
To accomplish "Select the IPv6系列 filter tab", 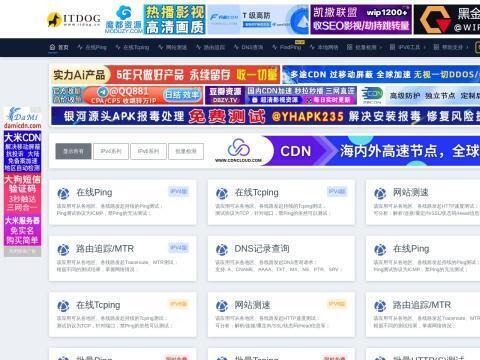I will pos(148,151).
